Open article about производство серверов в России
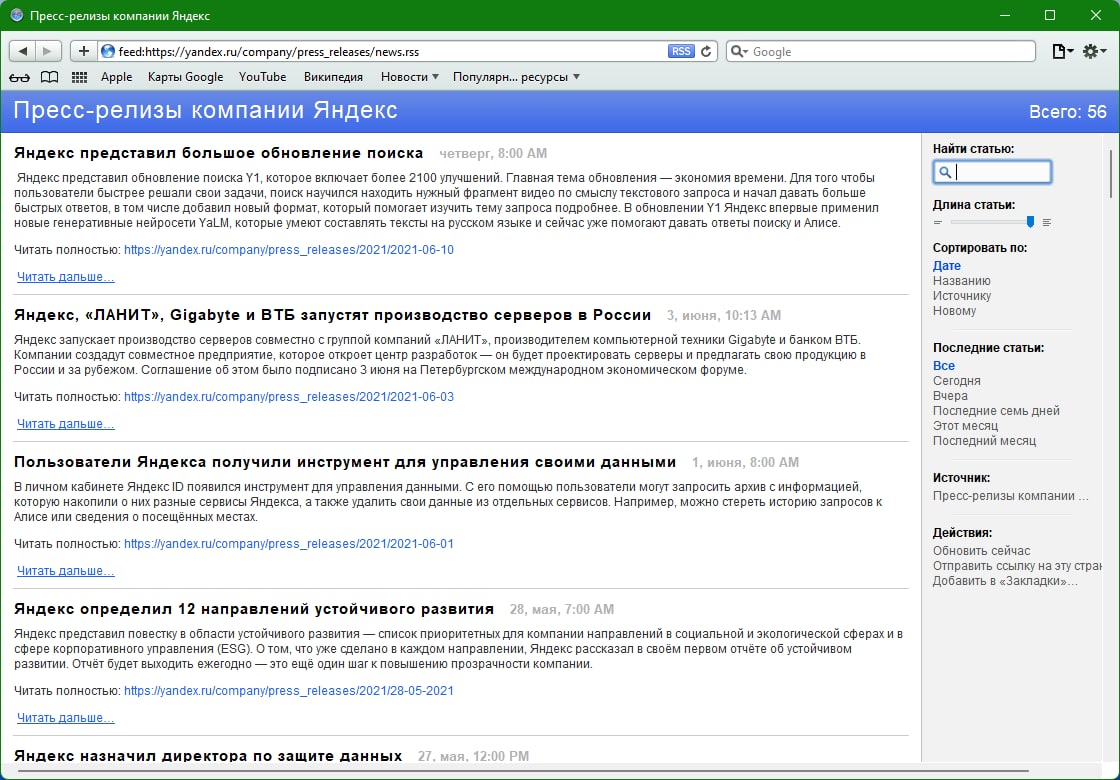1120x780 pixels. (x=332, y=315)
